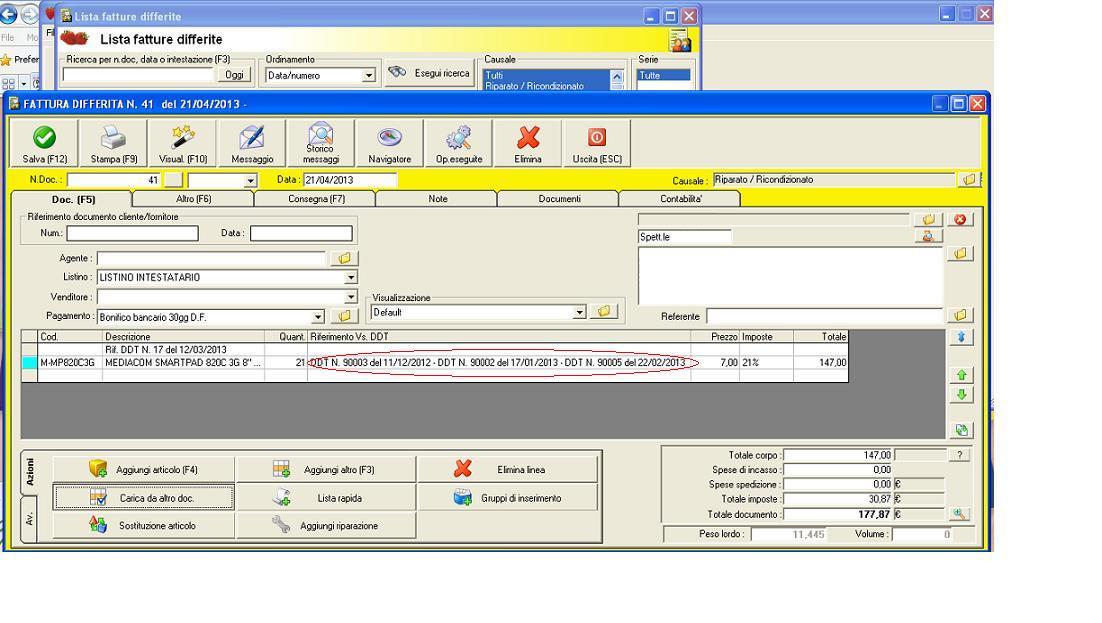
Task: Switch to the Documenti tab
Action: pos(559,199)
